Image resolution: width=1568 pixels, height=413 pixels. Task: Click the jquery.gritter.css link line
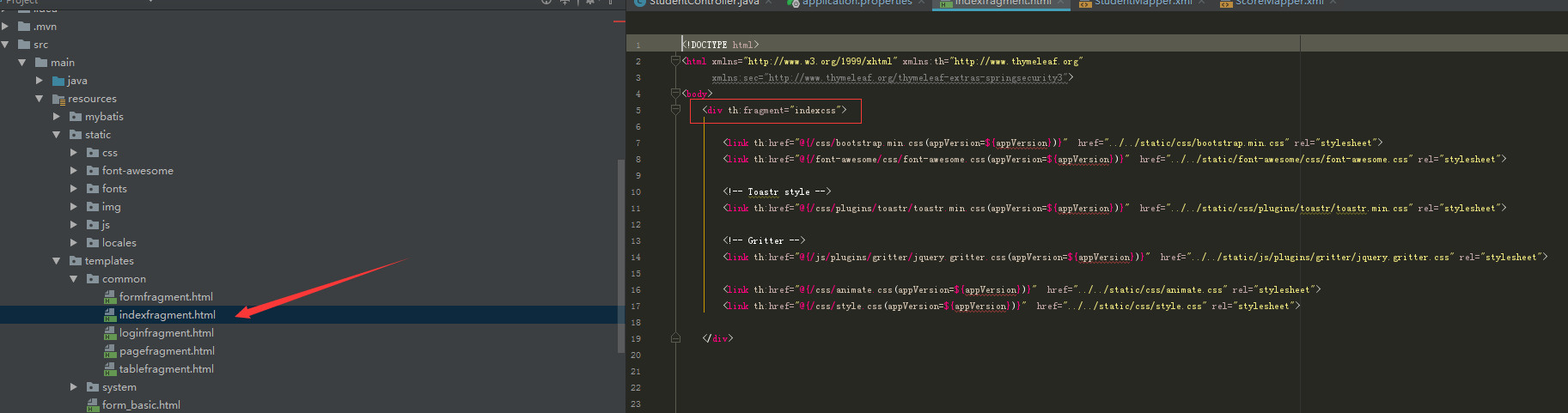[1135, 258]
